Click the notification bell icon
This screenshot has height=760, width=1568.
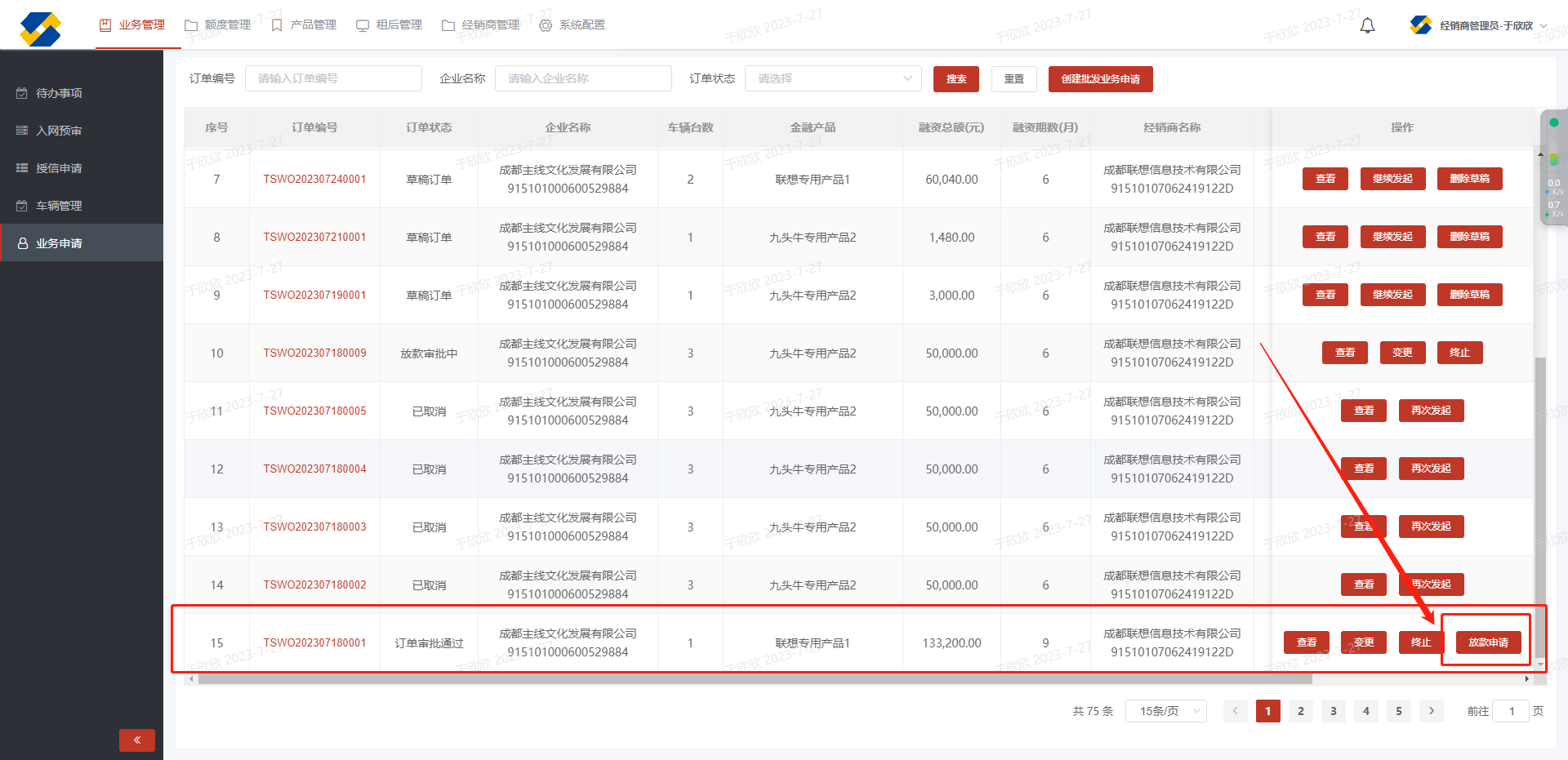(1367, 26)
